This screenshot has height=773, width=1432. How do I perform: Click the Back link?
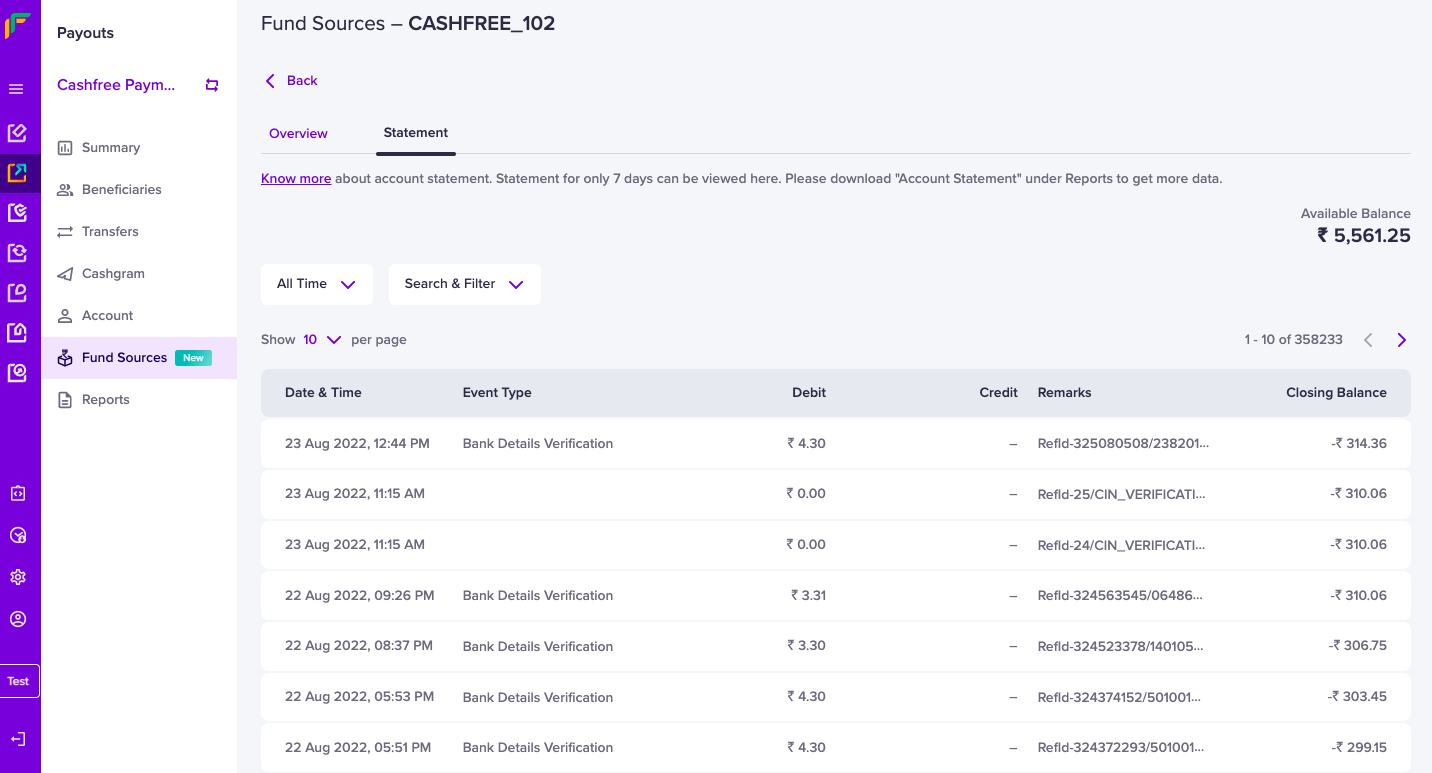(x=302, y=81)
